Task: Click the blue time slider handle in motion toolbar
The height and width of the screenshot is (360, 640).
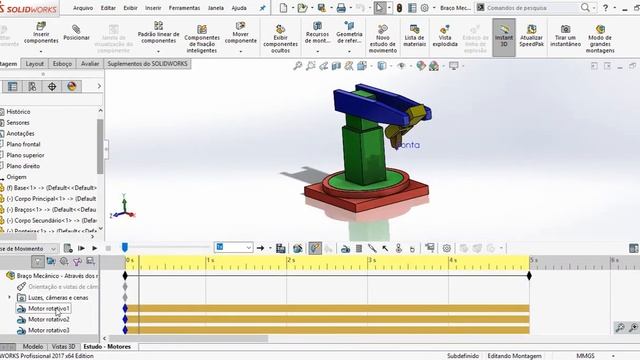Action: [x=125, y=247]
